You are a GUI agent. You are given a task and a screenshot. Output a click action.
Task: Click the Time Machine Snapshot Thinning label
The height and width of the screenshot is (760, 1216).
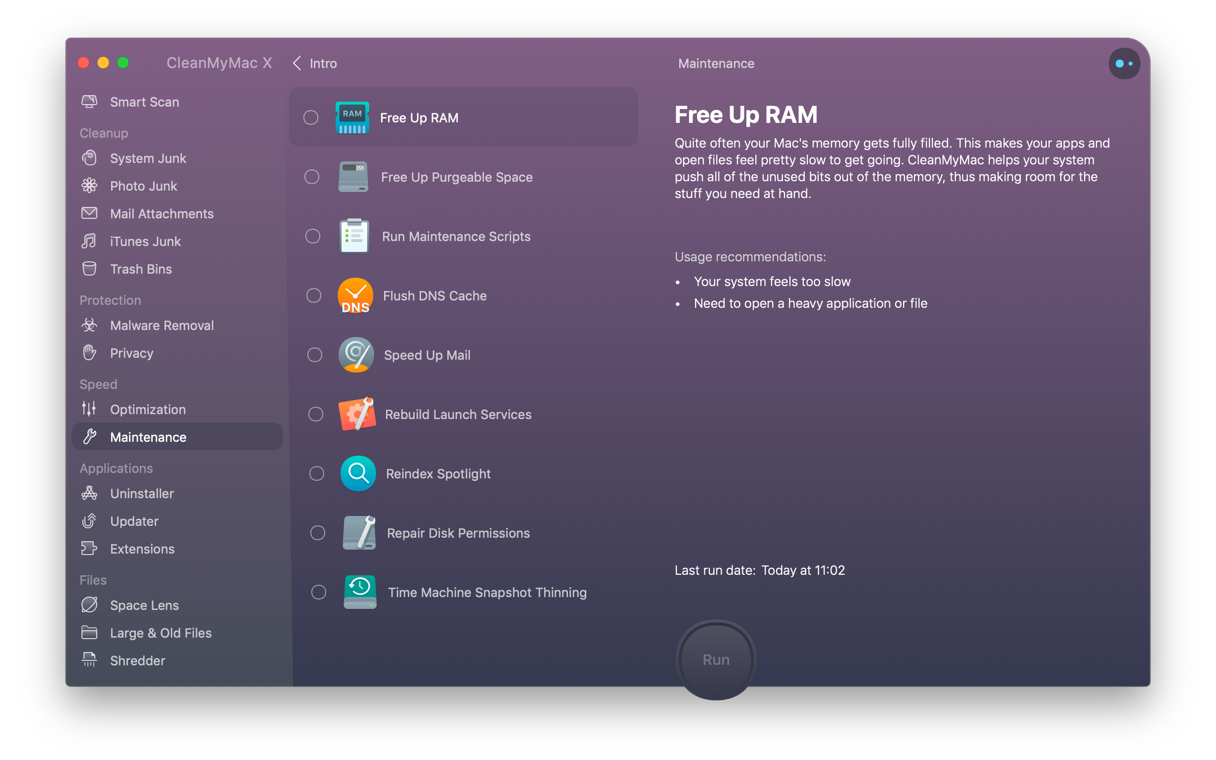click(487, 592)
